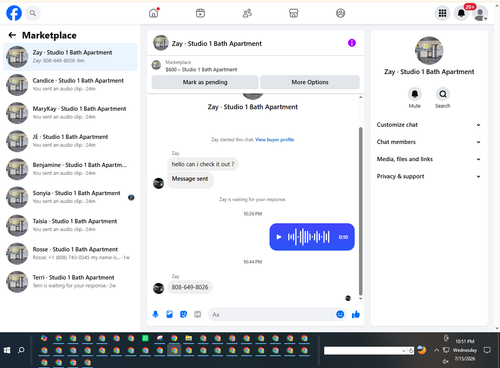Play the 0:10 audio clip

(279, 237)
